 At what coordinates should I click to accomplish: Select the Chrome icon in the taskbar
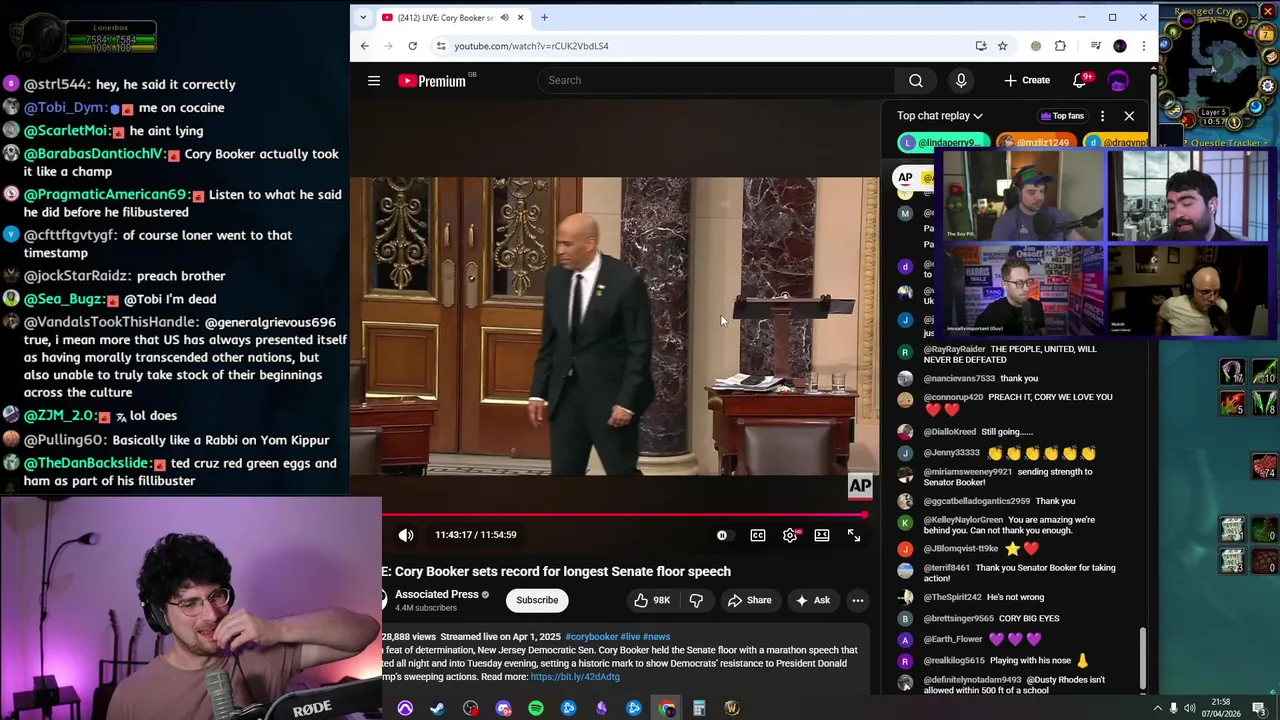click(x=667, y=709)
